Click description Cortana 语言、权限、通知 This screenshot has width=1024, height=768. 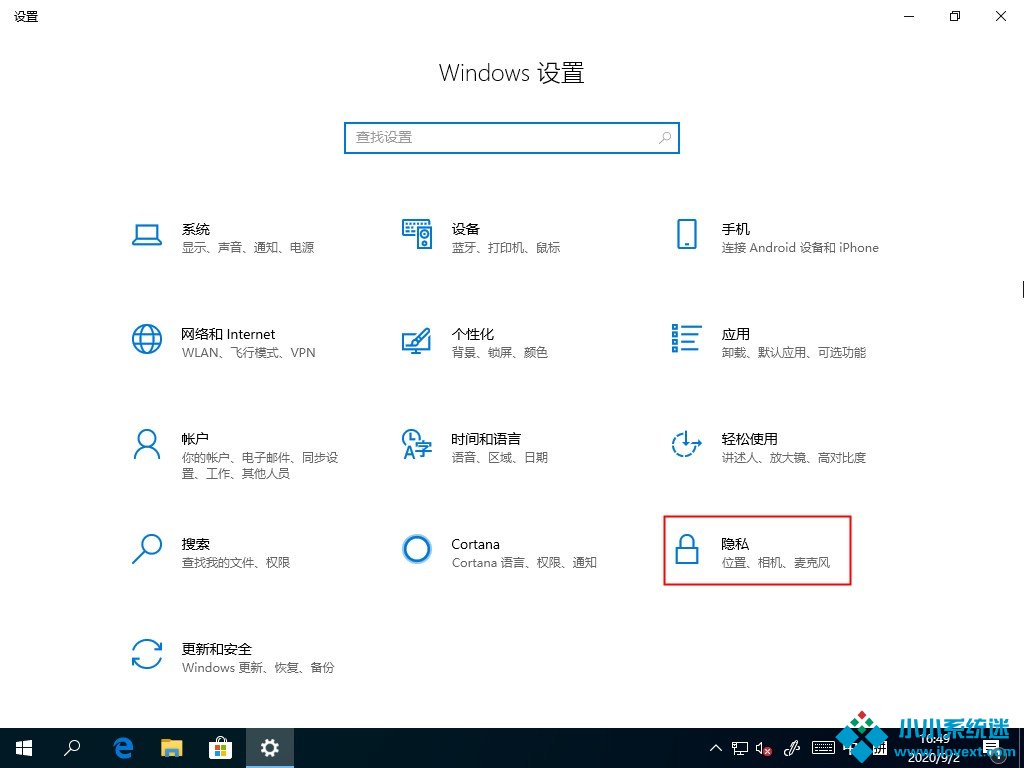tap(524, 562)
